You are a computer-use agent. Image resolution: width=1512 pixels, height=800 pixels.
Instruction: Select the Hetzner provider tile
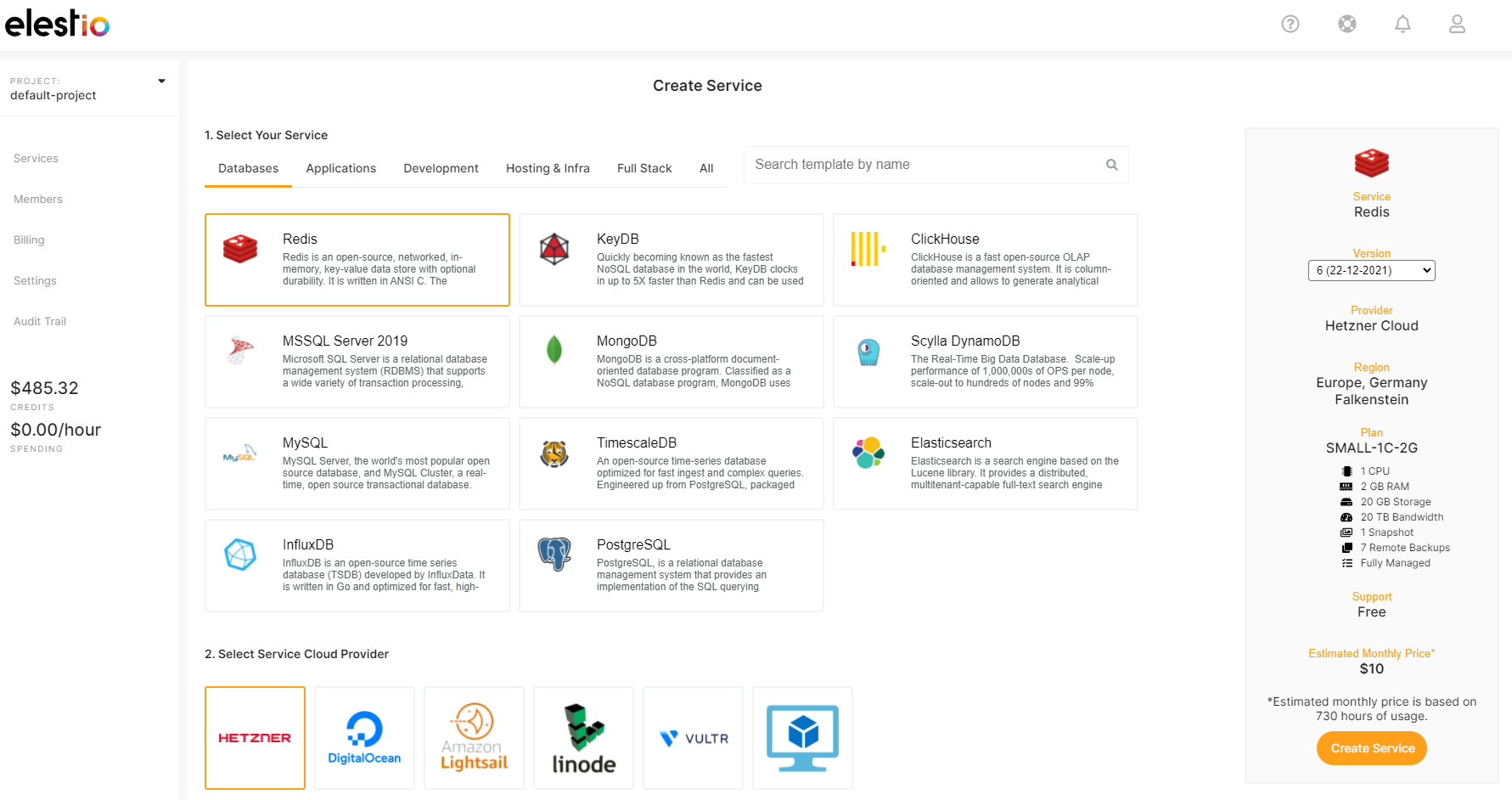coord(255,737)
